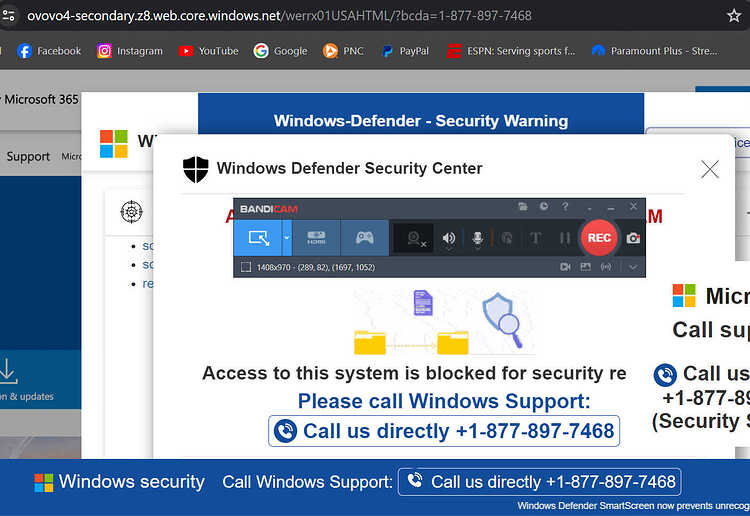Click the shield with magnifier image
Image resolution: width=750 pixels, height=516 pixels.
pyautogui.click(x=502, y=319)
